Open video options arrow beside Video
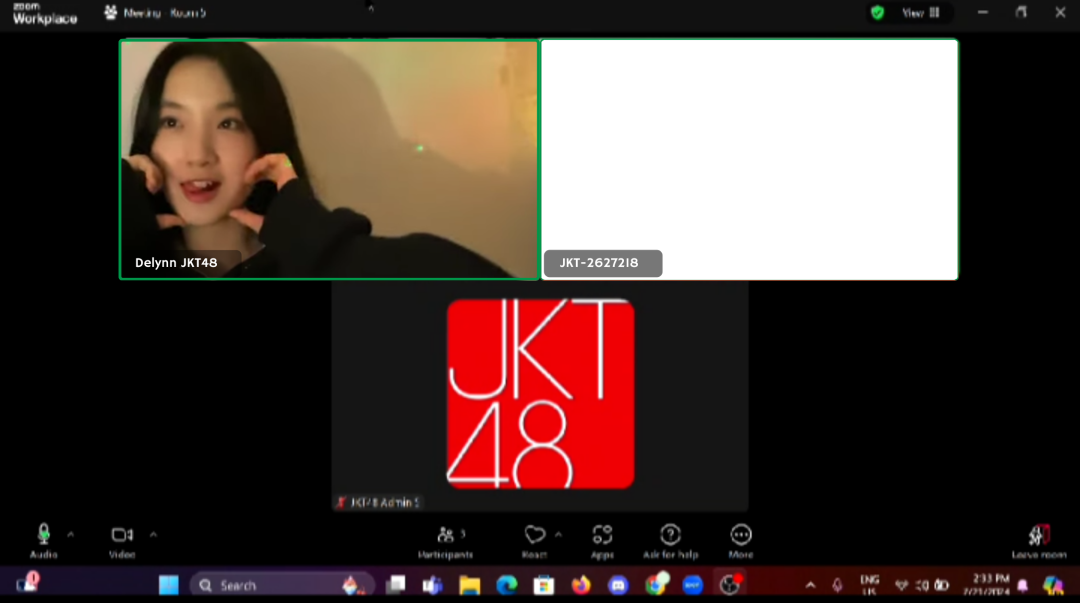The height and width of the screenshot is (603, 1080). point(153,535)
